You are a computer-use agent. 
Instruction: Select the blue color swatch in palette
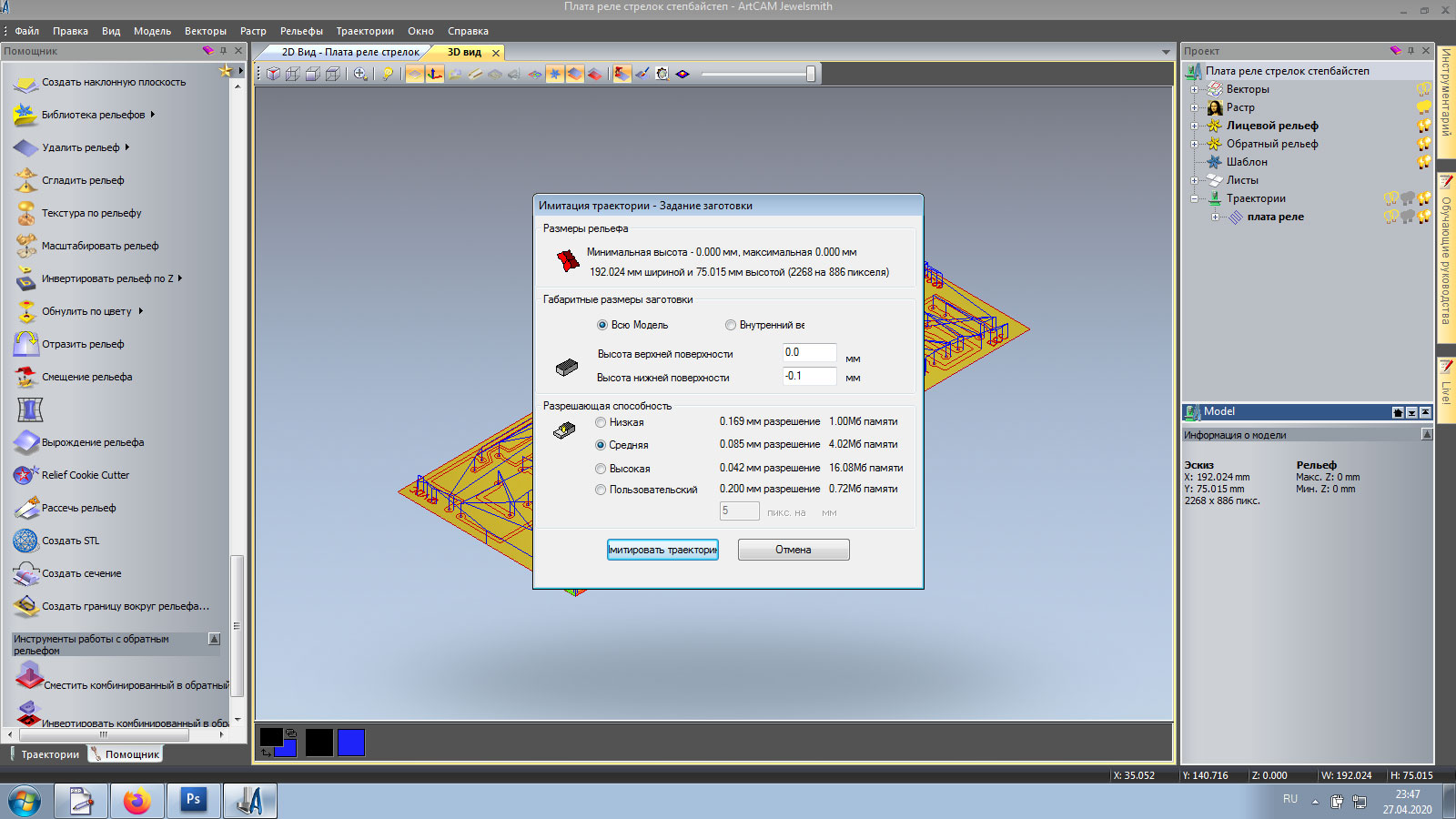[x=351, y=743]
